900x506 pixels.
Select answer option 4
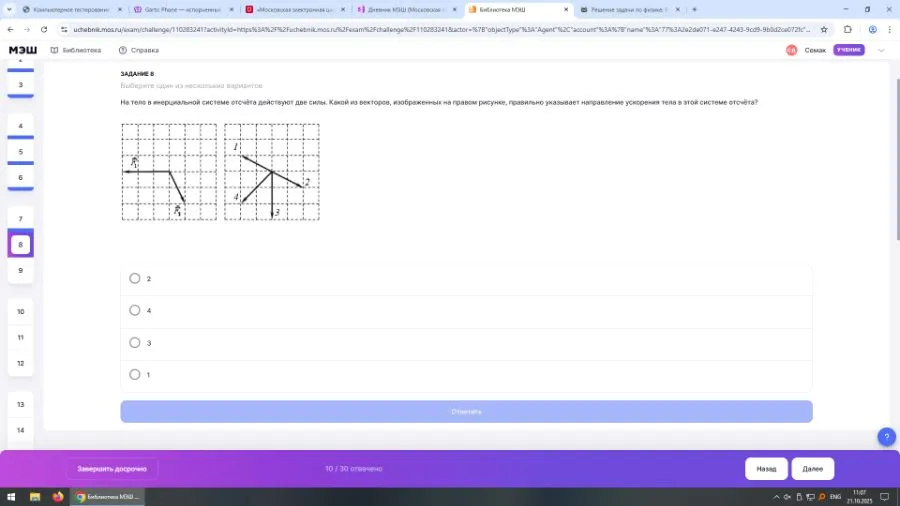pos(134,310)
